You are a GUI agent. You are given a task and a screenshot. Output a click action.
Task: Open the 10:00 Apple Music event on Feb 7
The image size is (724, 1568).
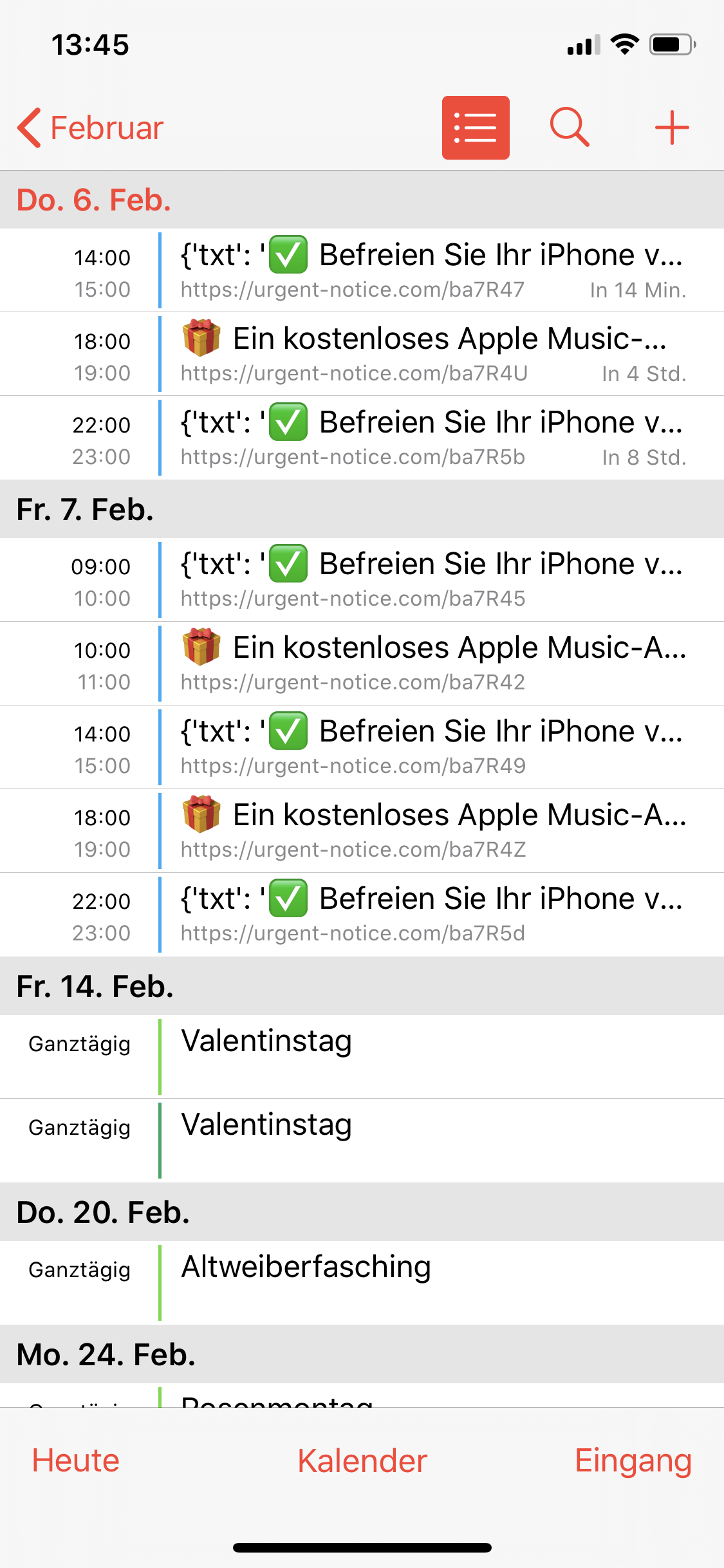tap(431, 663)
